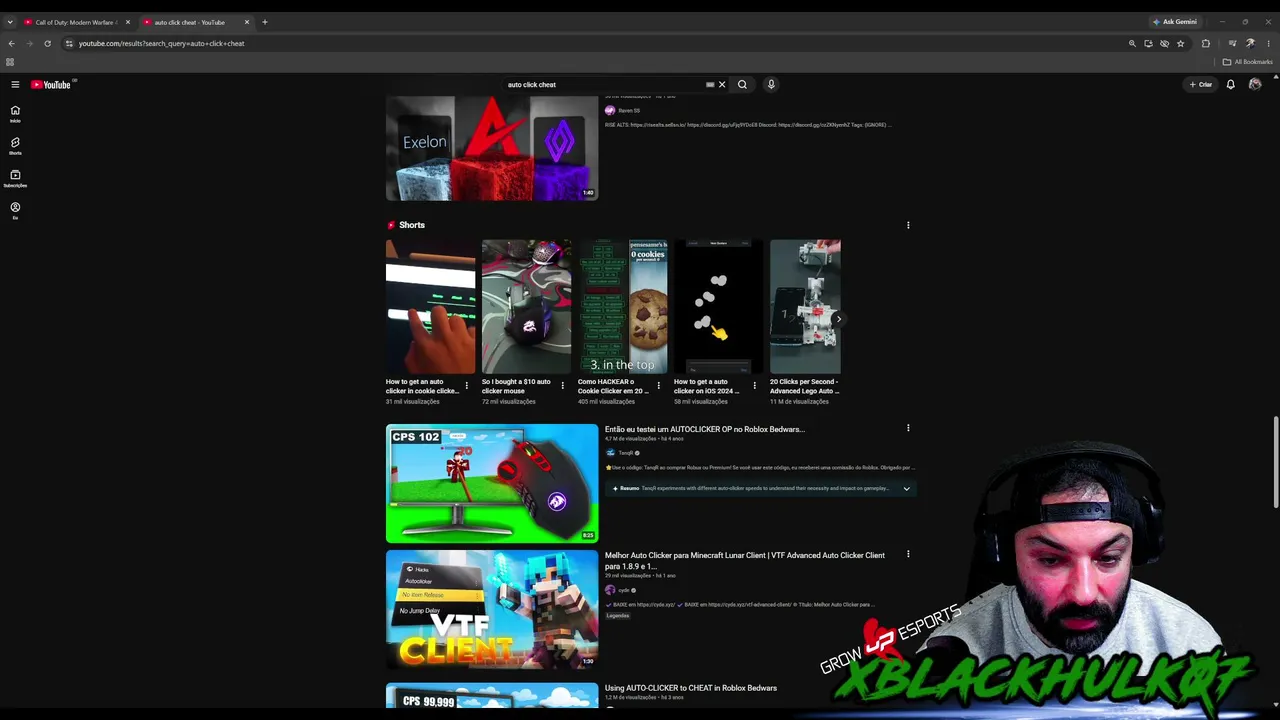Open 'Melhor Auto Clicker para Minecraft' video title
1280x720 pixels.
[745, 561]
